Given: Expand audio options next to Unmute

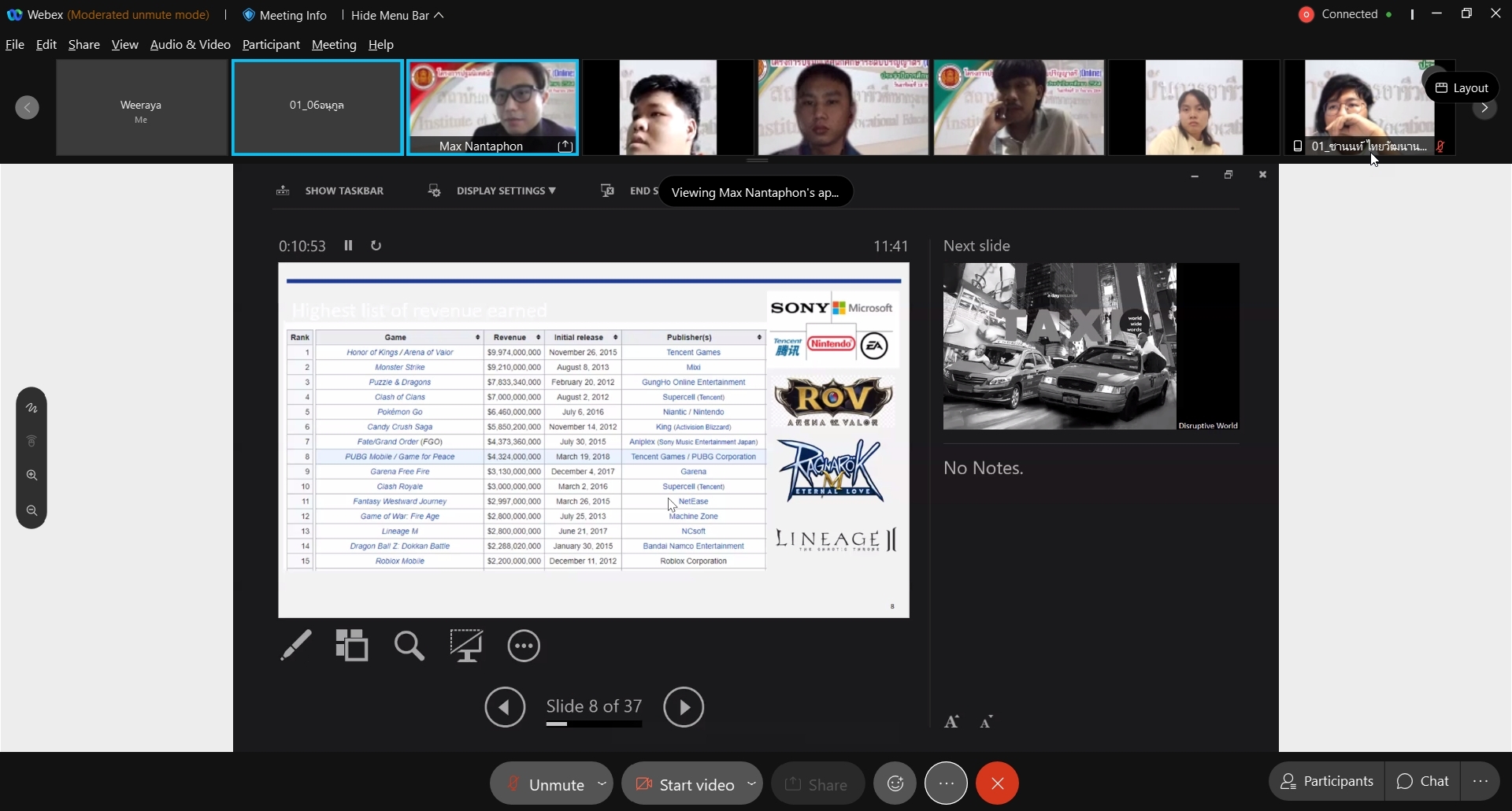Looking at the screenshot, I should [x=602, y=784].
